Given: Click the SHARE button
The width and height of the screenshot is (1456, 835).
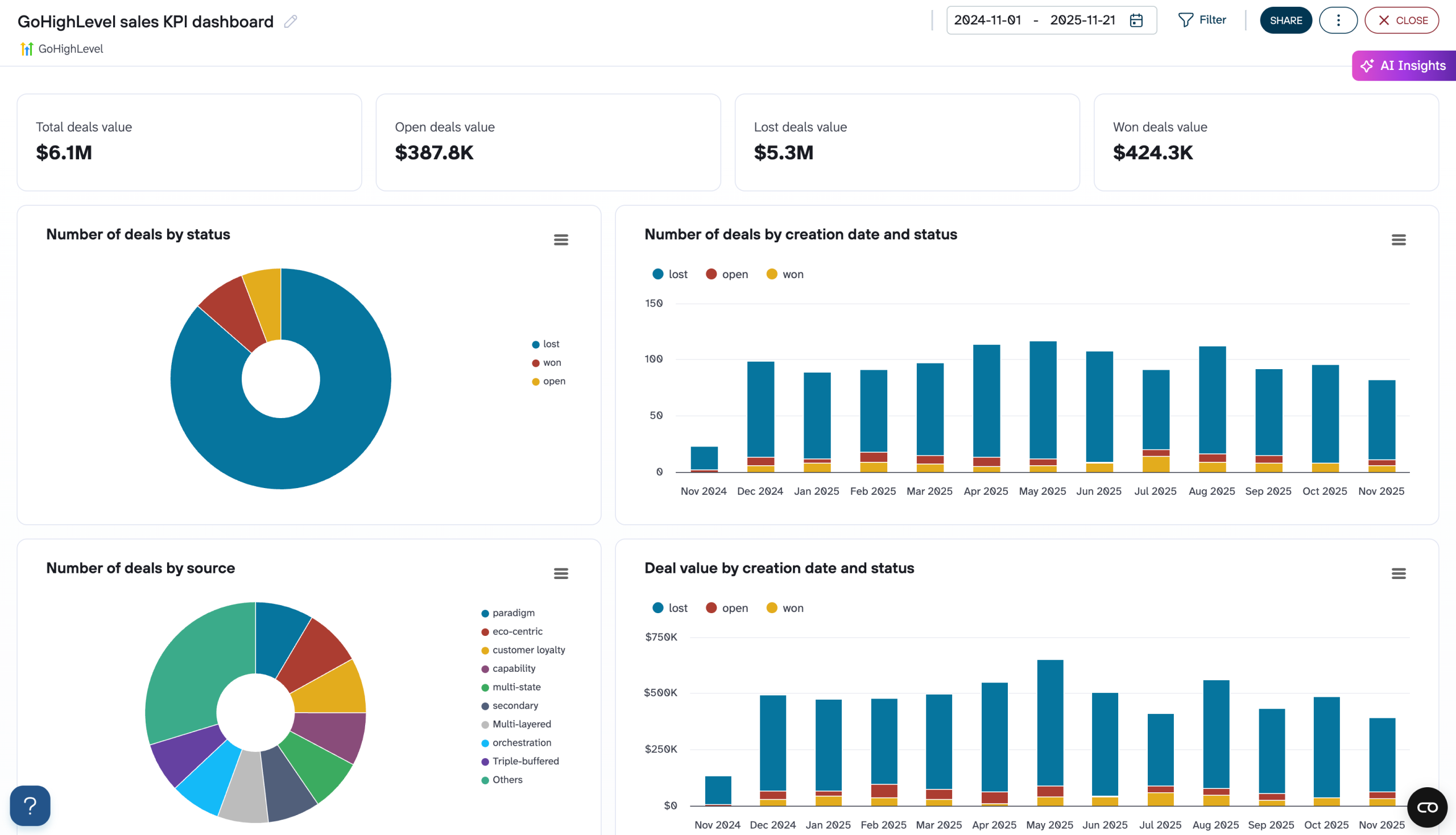Looking at the screenshot, I should (1286, 19).
